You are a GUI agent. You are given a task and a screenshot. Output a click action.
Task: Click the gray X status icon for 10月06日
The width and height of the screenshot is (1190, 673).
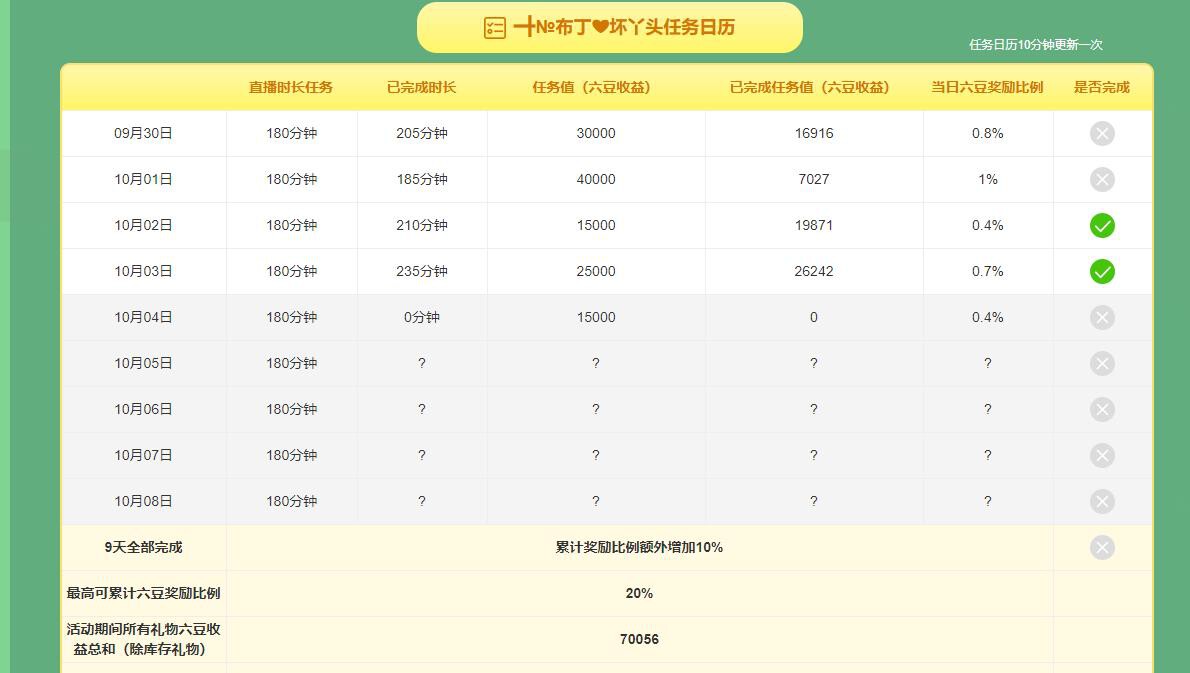[1102, 410]
